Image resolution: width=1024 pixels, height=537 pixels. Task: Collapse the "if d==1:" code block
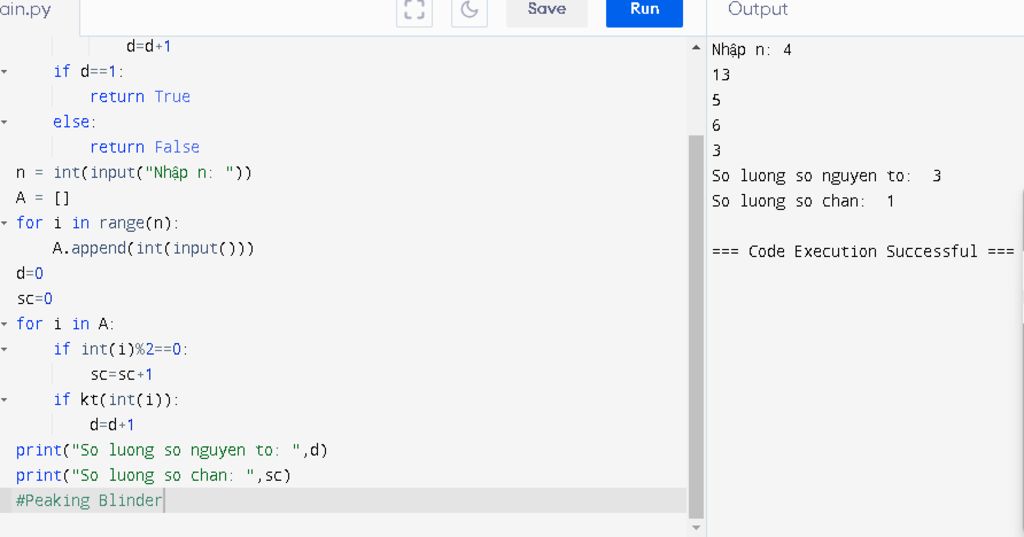[x=5, y=71]
